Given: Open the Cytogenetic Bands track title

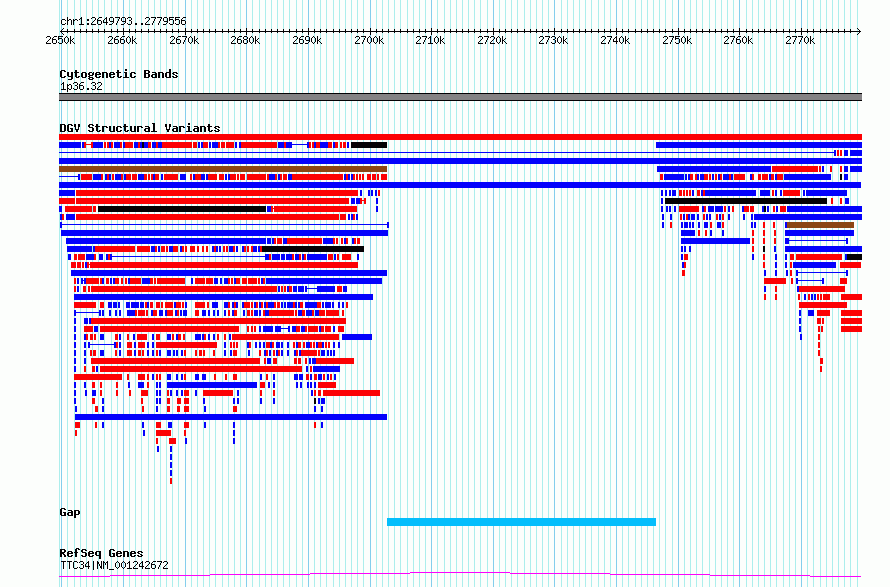Looking at the screenshot, I should [x=119, y=74].
